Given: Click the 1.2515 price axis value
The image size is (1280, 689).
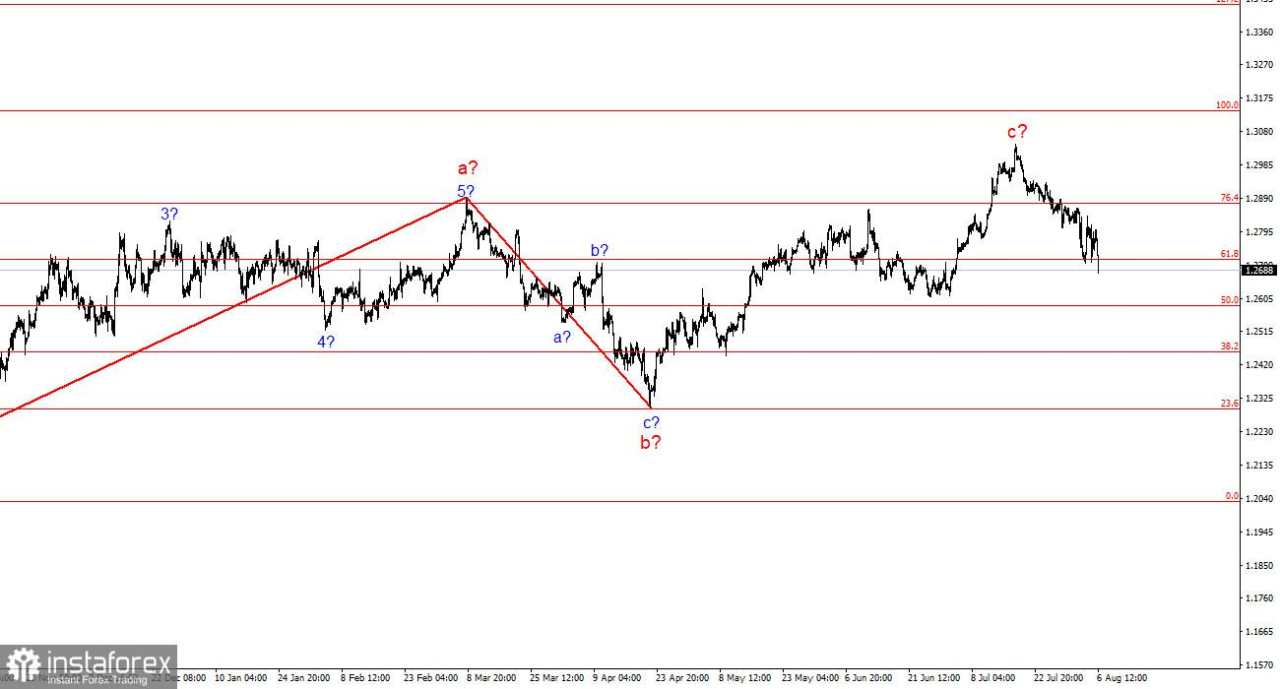Looking at the screenshot, I should click(x=1259, y=332).
